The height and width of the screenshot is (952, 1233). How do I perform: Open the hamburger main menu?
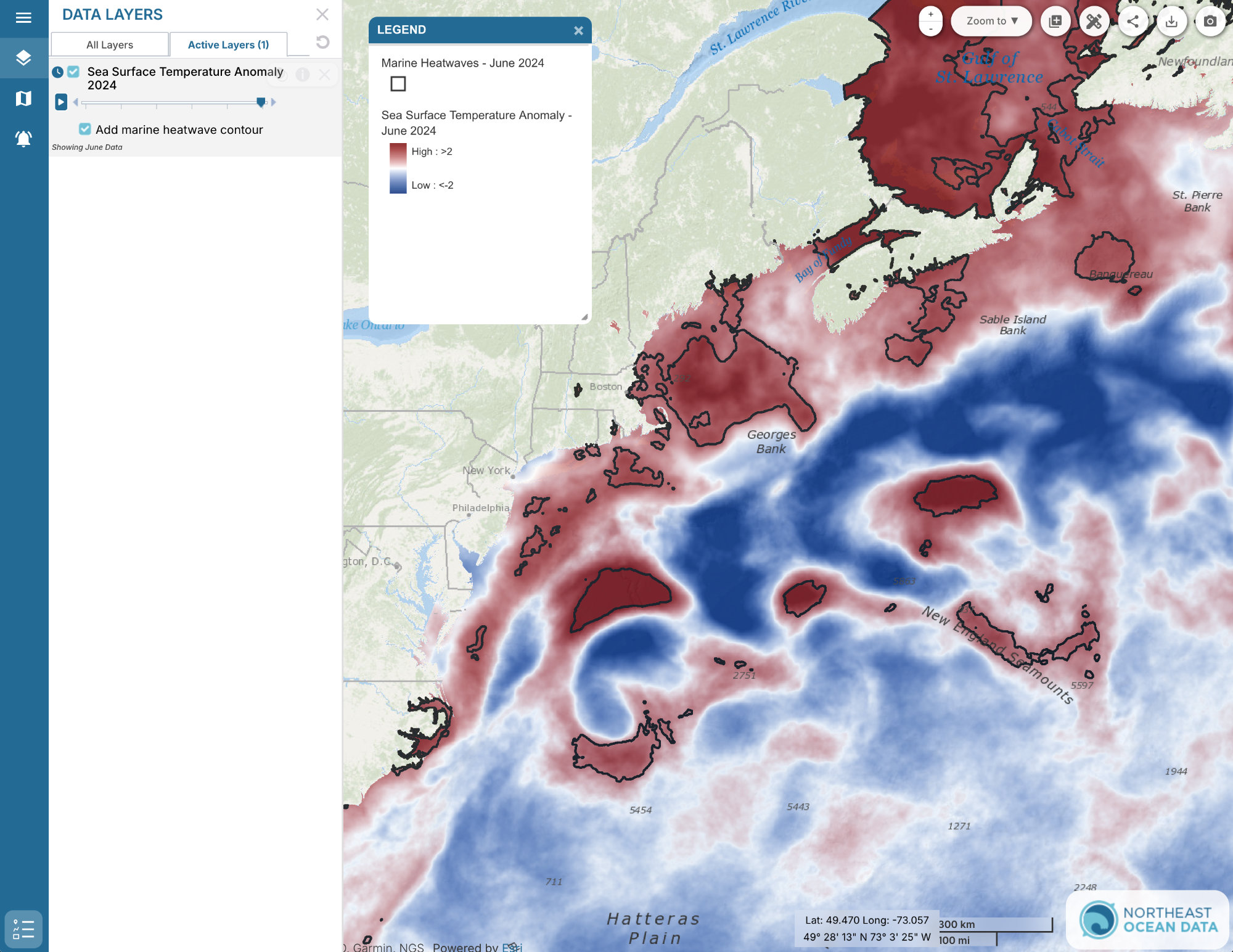pyautogui.click(x=23, y=18)
